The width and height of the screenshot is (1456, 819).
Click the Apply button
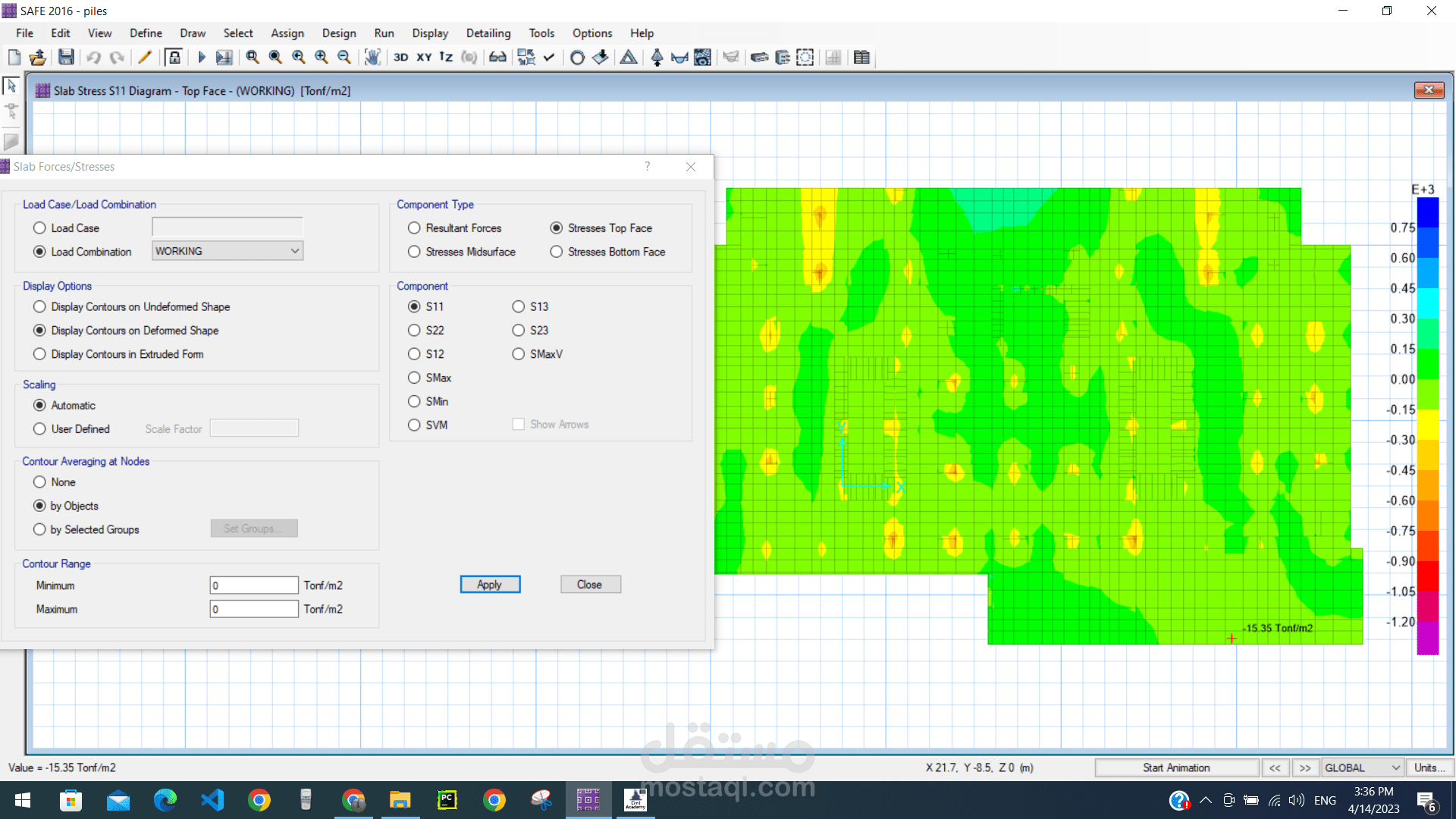[490, 585]
